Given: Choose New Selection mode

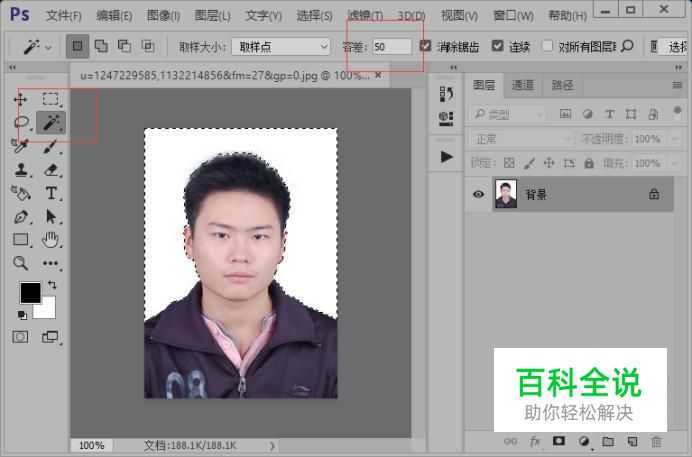Looking at the screenshot, I should pyautogui.click(x=78, y=46).
